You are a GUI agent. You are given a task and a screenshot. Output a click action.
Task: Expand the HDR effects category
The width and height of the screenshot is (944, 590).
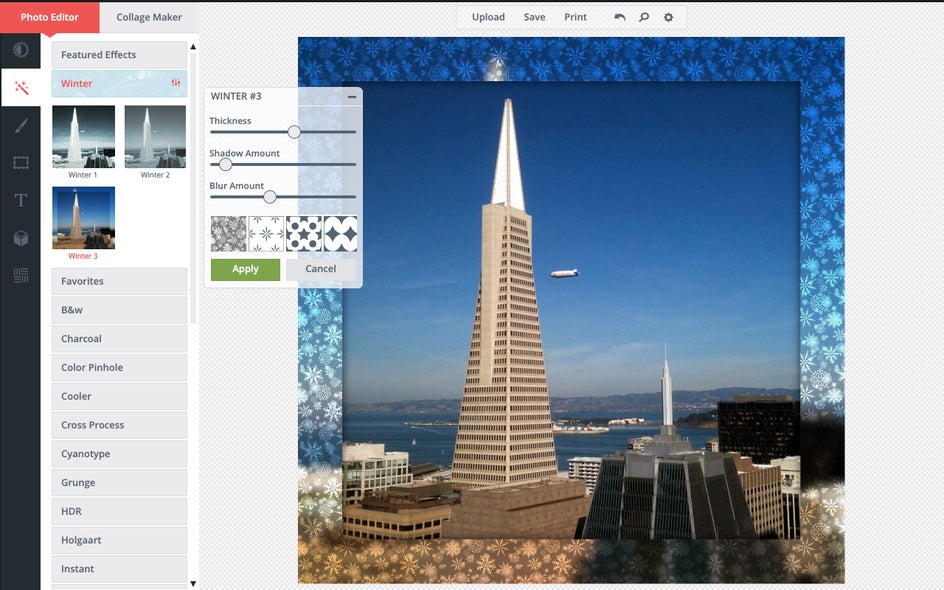click(x=119, y=511)
